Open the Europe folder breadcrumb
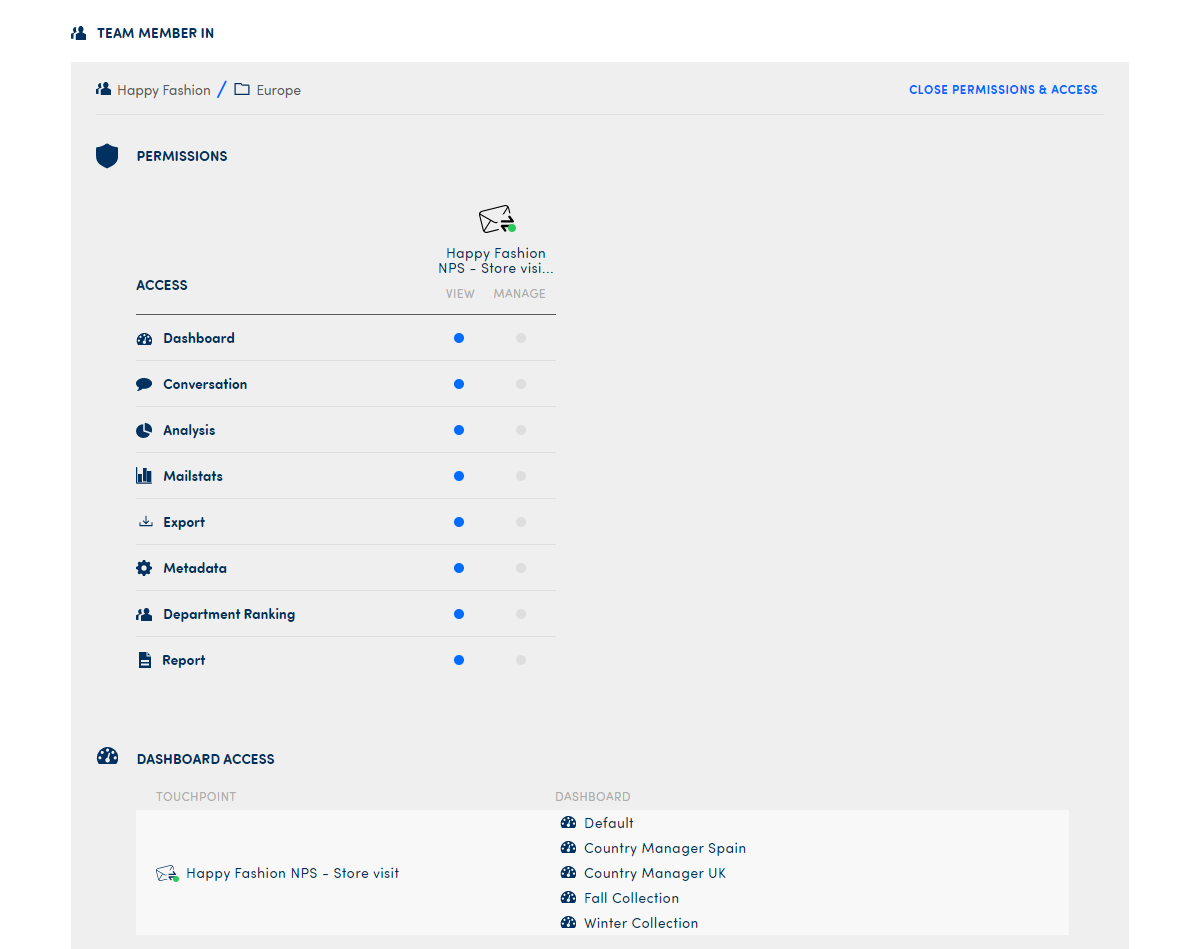The height and width of the screenshot is (949, 1183). [x=277, y=90]
